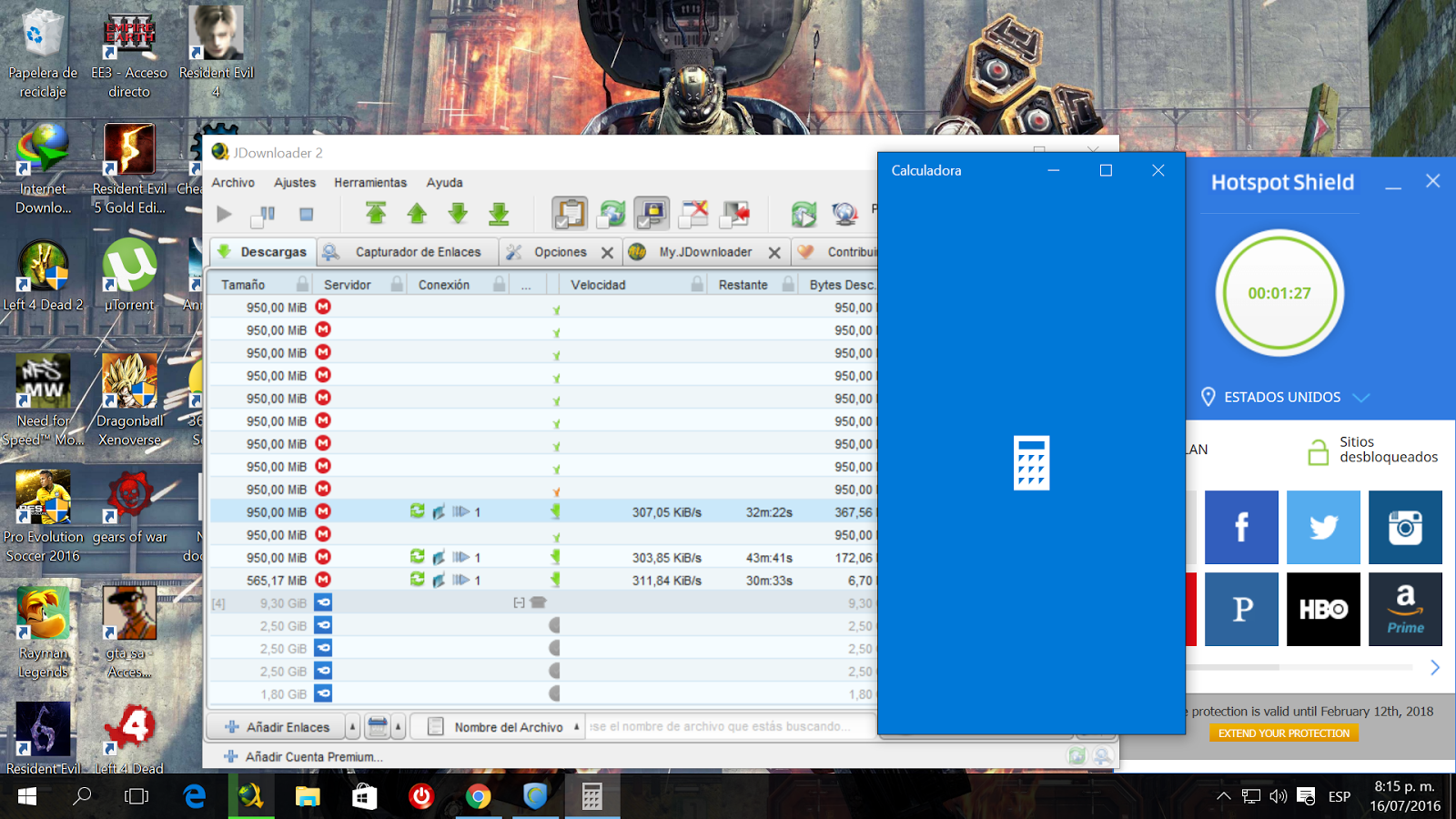This screenshot has width=1456, height=819.
Task: Toggle auto reconnect in JDownloader toolbar
Action: coord(612,214)
